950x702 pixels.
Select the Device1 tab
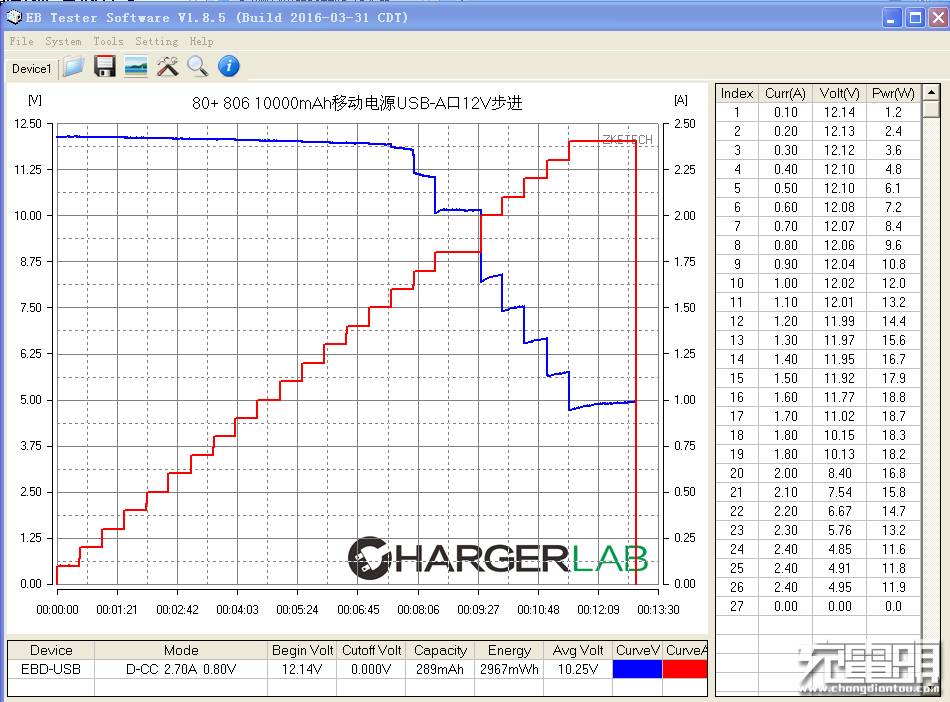coord(32,68)
